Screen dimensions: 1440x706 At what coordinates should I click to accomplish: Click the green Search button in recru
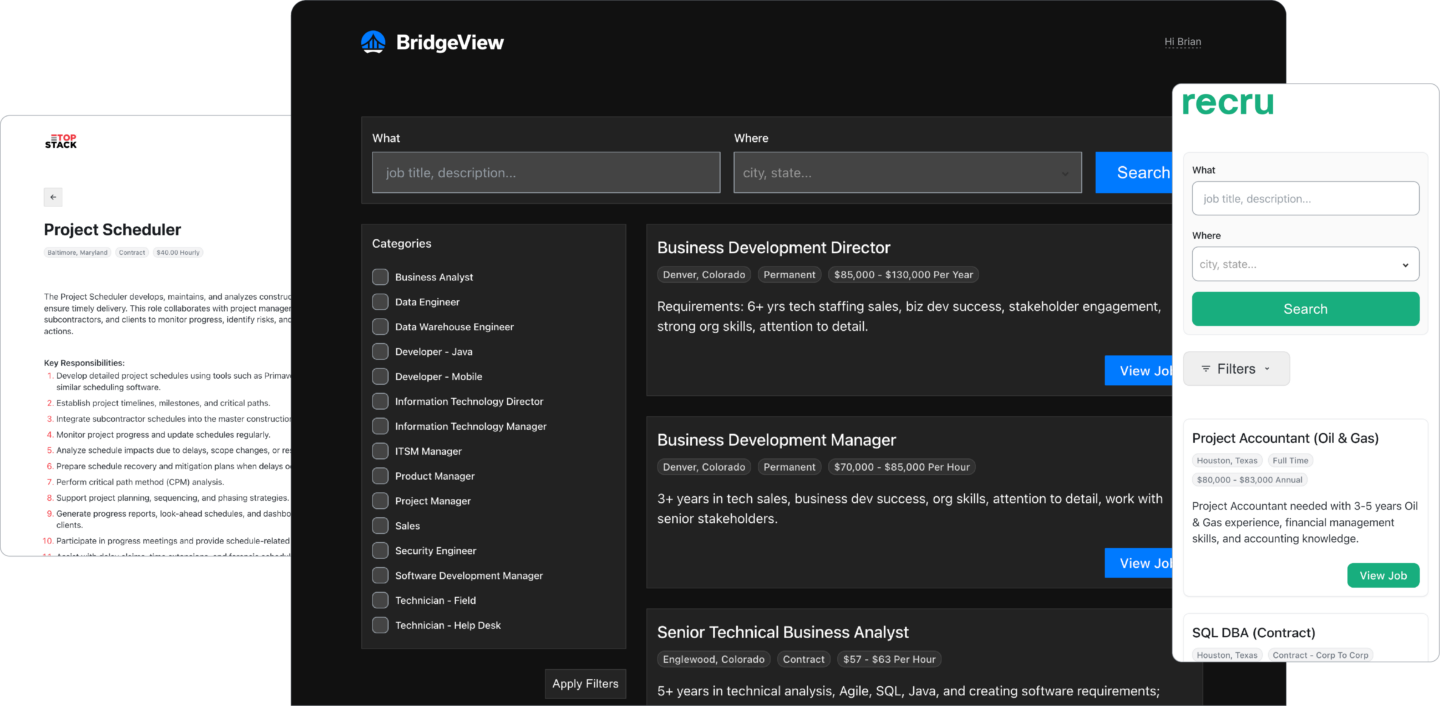click(1305, 309)
